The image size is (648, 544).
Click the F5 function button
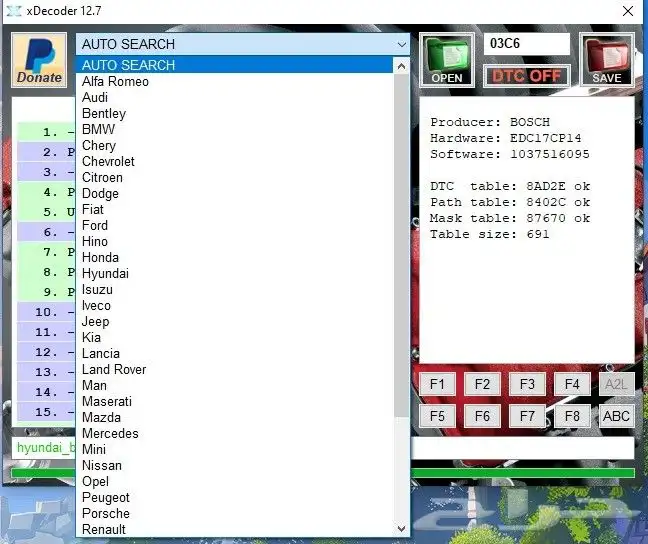(437, 416)
